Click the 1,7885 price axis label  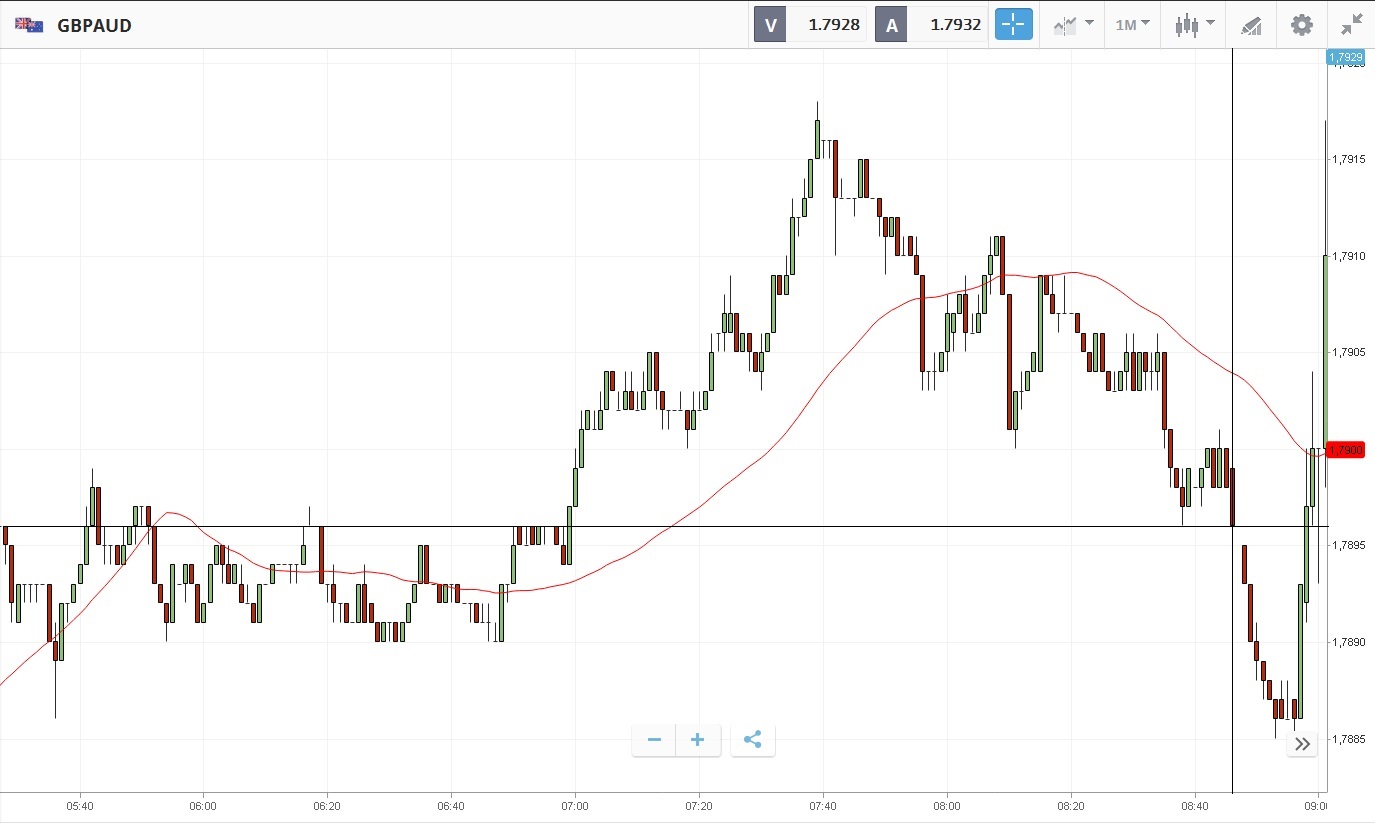click(1347, 739)
